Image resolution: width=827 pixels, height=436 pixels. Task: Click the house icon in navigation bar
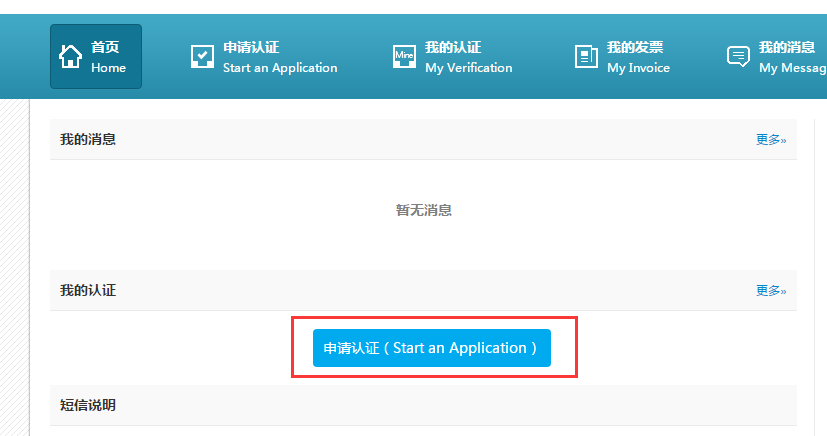coord(70,57)
